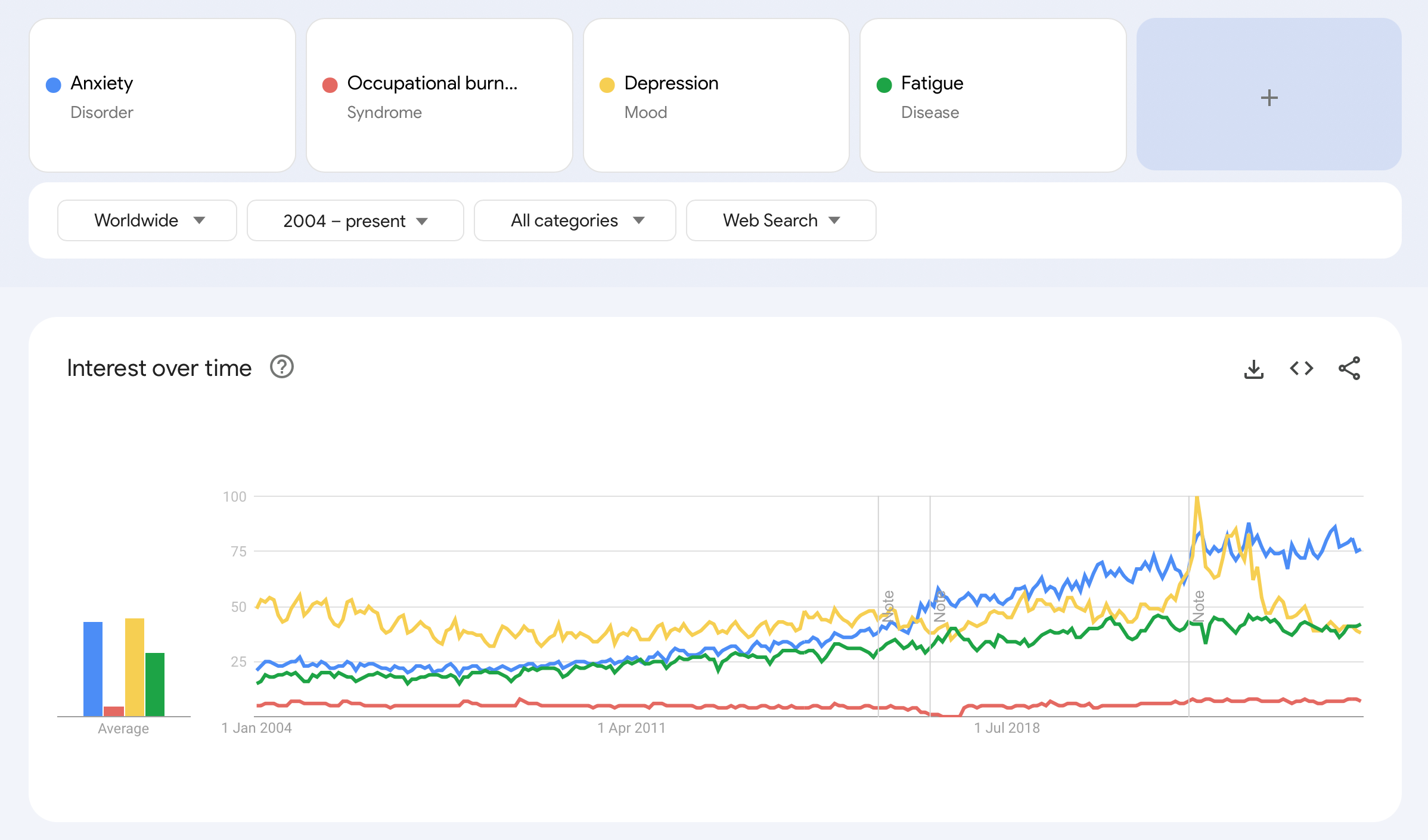Image resolution: width=1428 pixels, height=840 pixels.
Task: Open help for Interest over time
Action: point(281,367)
